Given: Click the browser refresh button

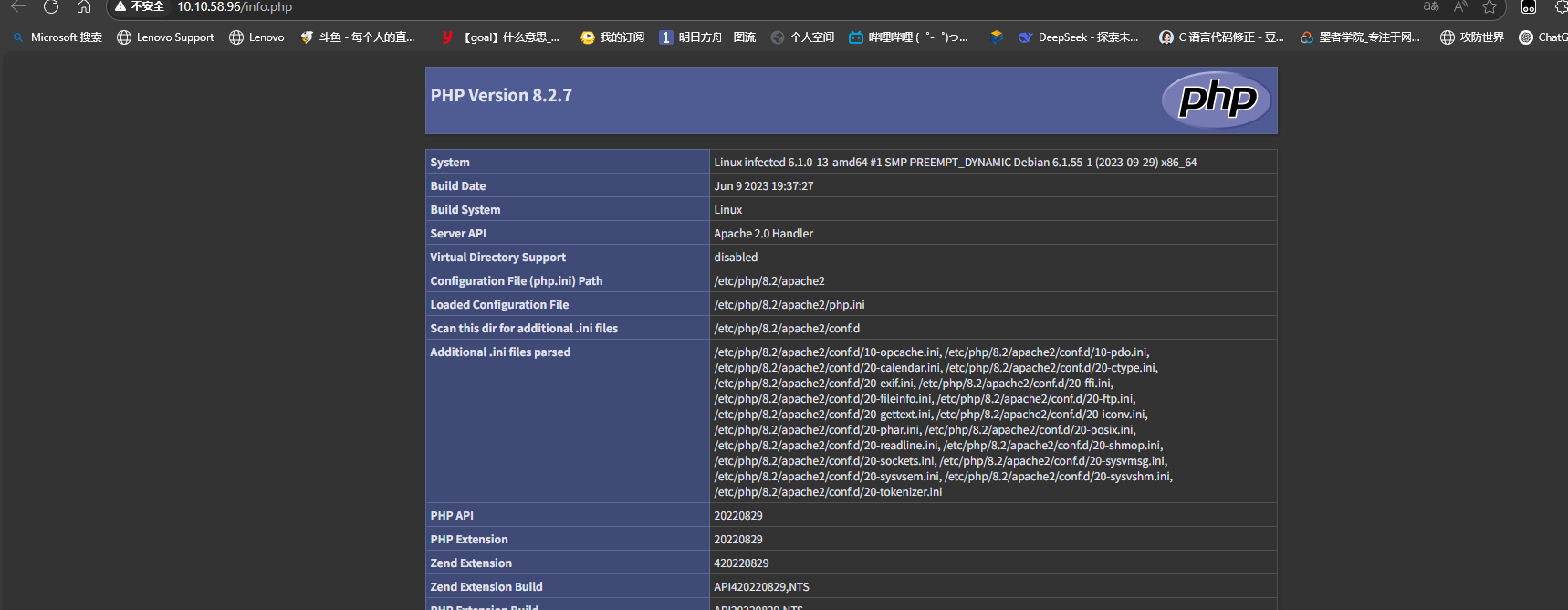Looking at the screenshot, I should click(x=51, y=7).
